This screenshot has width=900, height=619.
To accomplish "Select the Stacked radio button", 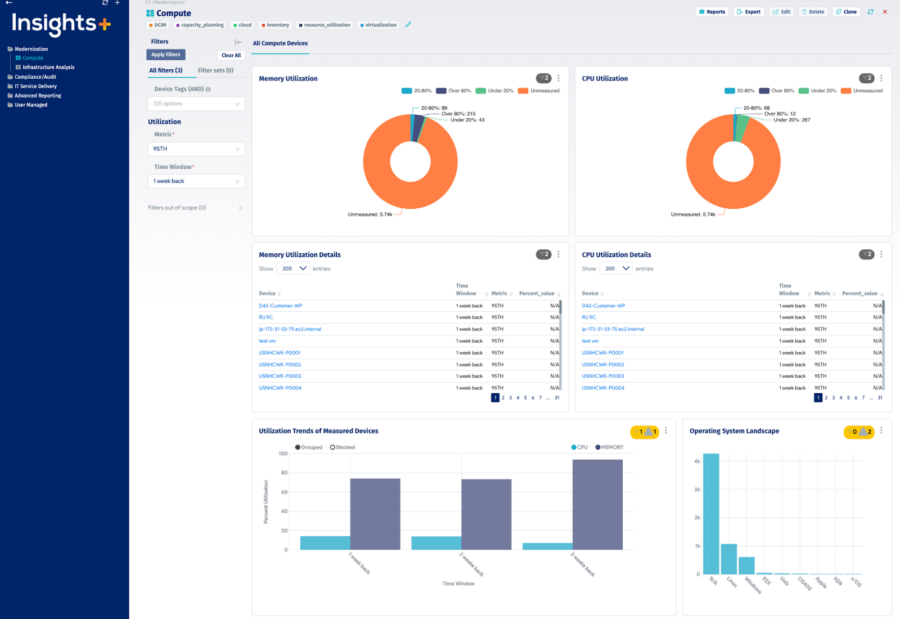I will point(333,446).
